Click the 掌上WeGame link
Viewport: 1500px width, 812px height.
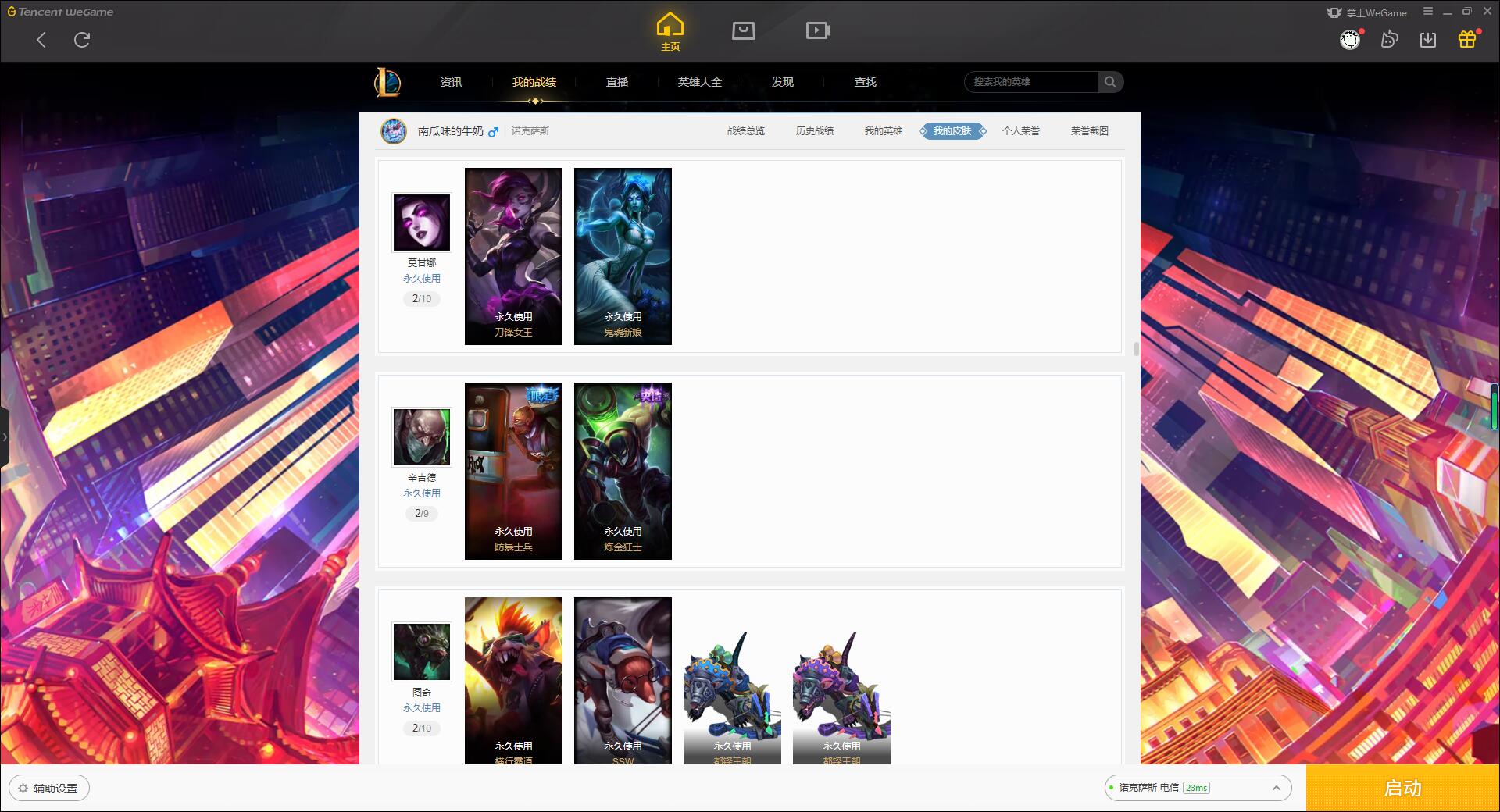coord(1367,12)
